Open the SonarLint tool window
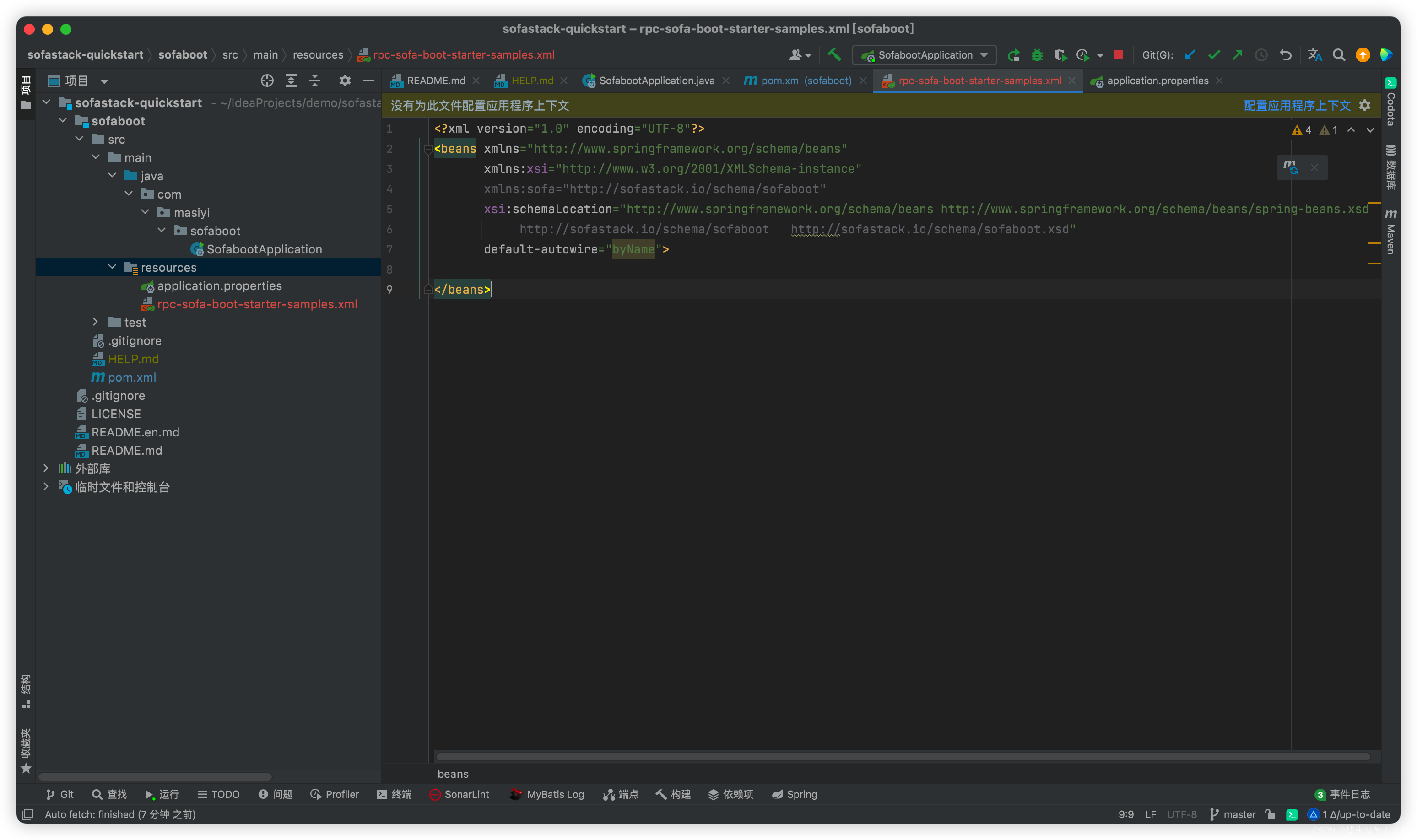Viewport: 1417px width, 840px height. coord(459,794)
